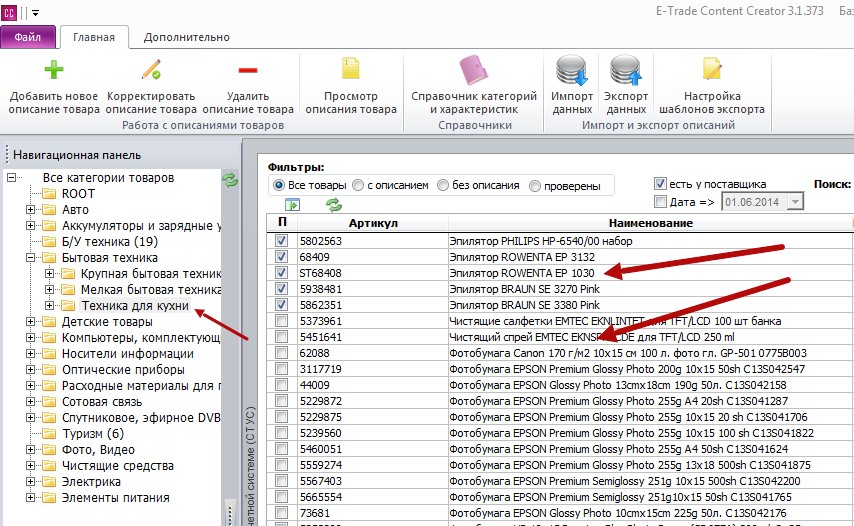Click the green plus Add new product description icon

click(x=53, y=70)
